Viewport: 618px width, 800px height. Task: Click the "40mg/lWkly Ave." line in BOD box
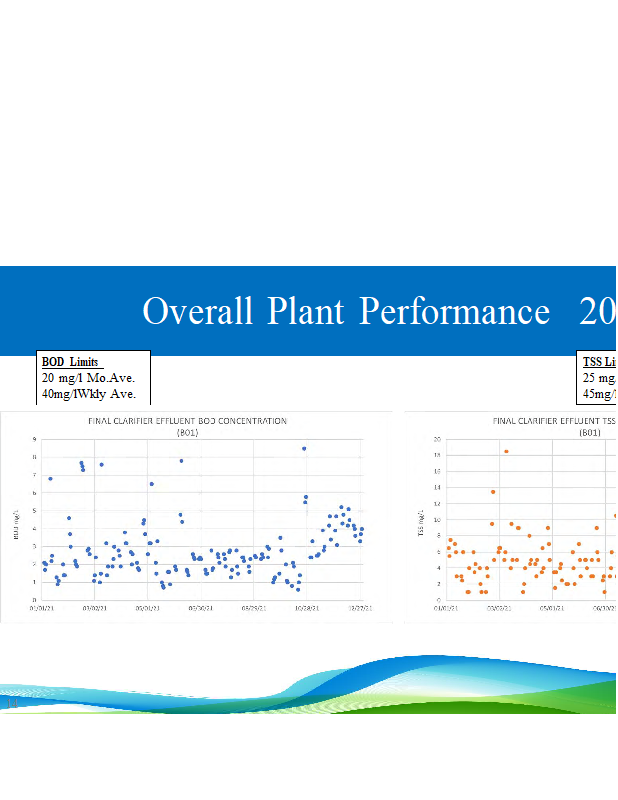coord(89,394)
